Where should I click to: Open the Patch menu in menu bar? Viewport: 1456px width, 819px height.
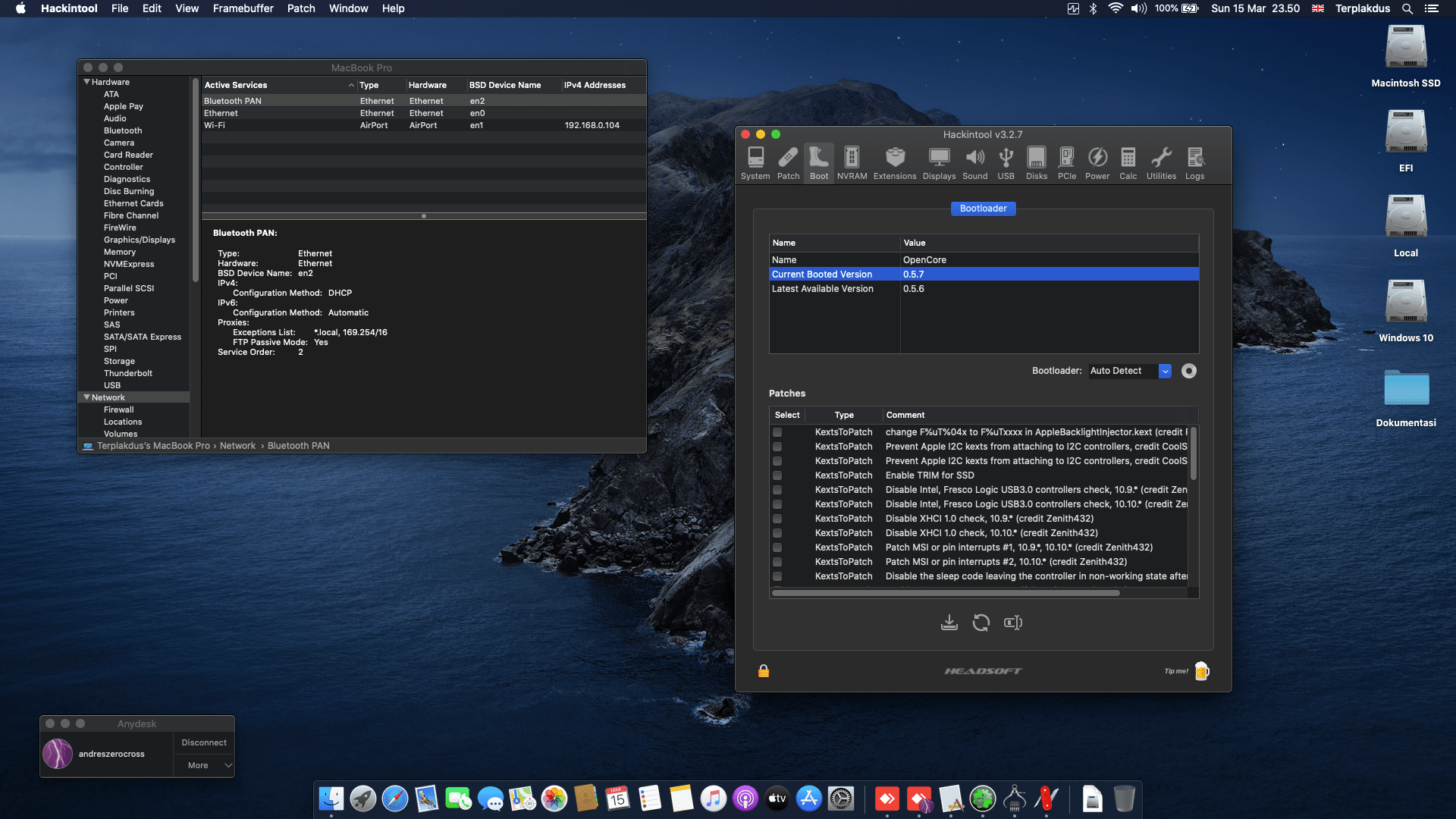tap(301, 8)
